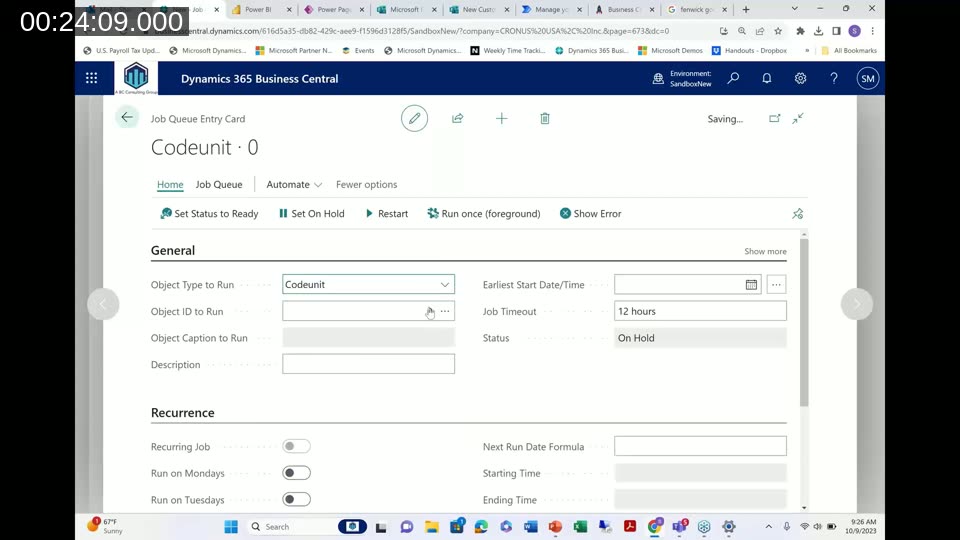Bookmark this page with the star icon
Viewport: 960px width, 540px height.
[x=778, y=31]
